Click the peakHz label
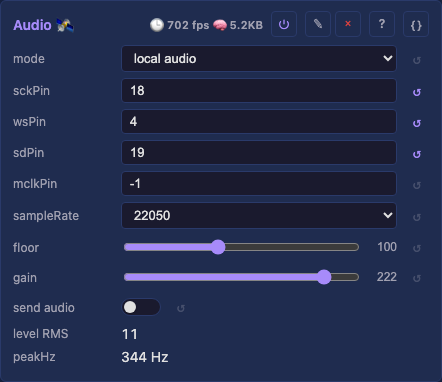 coord(34,357)
